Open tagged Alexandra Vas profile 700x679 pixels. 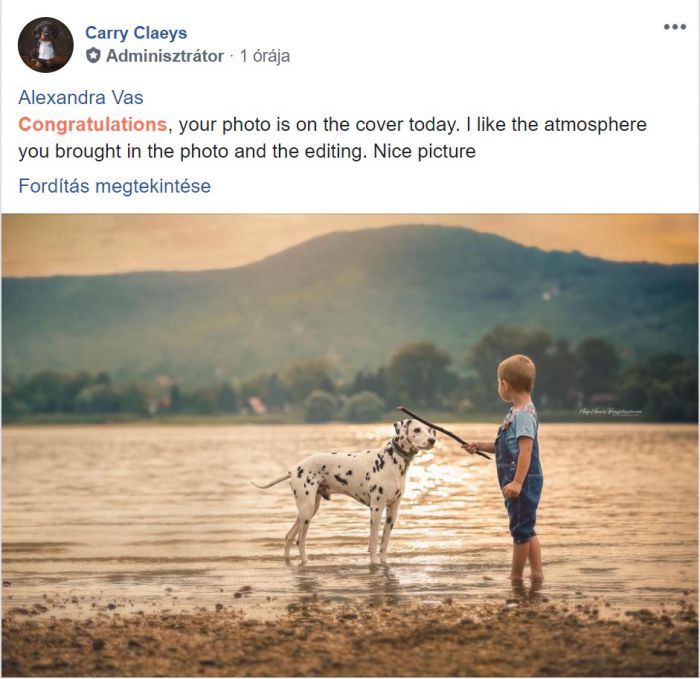[80, 97]
